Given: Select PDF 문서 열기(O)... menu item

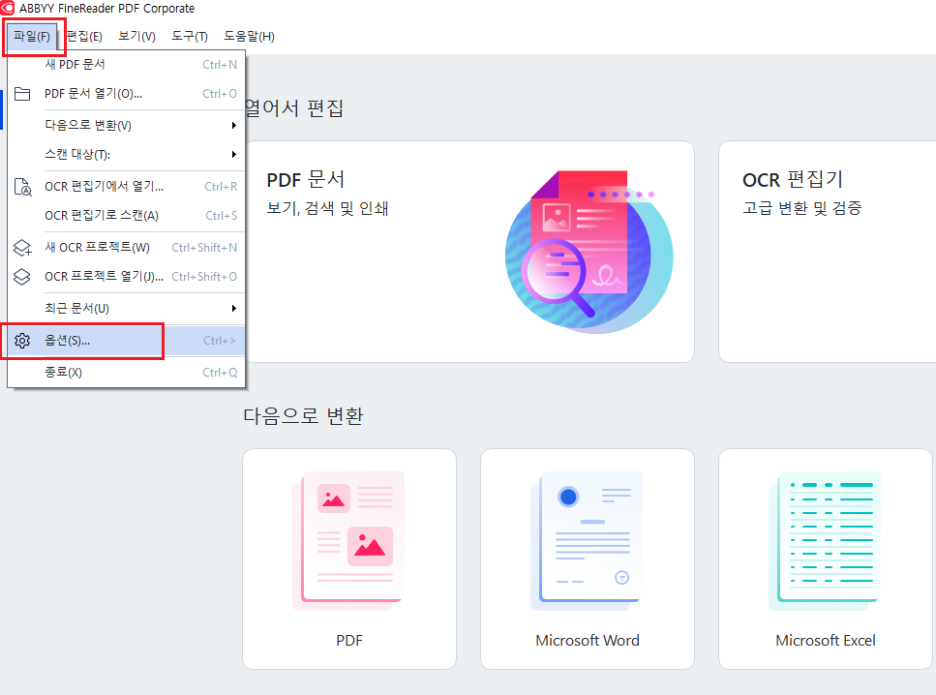Looking at the screenshot, I should 126,94.
